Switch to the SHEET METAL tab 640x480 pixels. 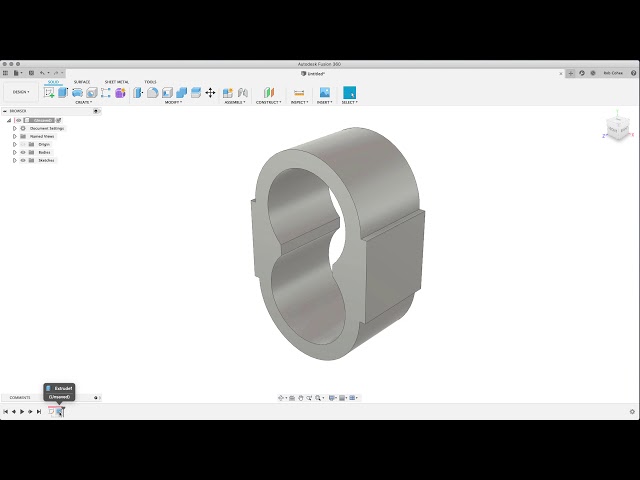coord(117,82)
